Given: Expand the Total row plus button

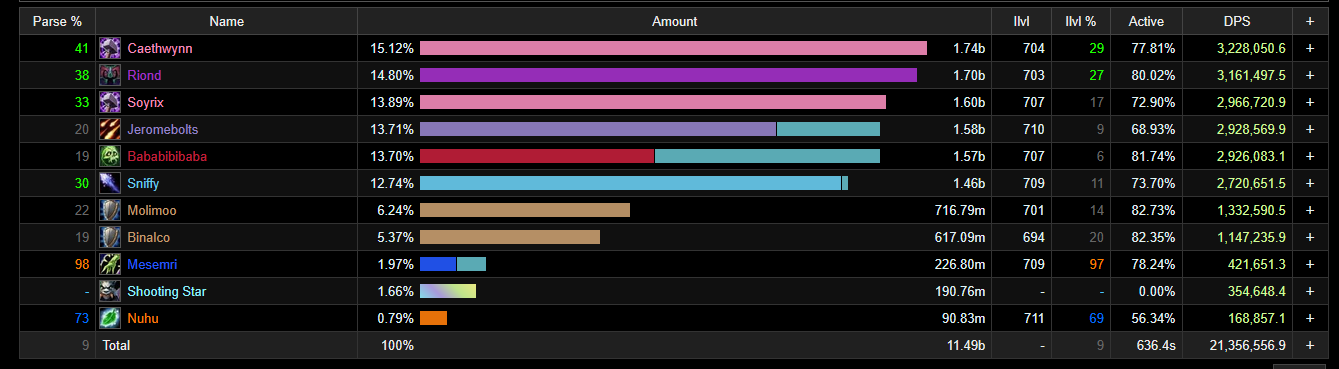Looking at the screenshot, I should coord(1309,345).
